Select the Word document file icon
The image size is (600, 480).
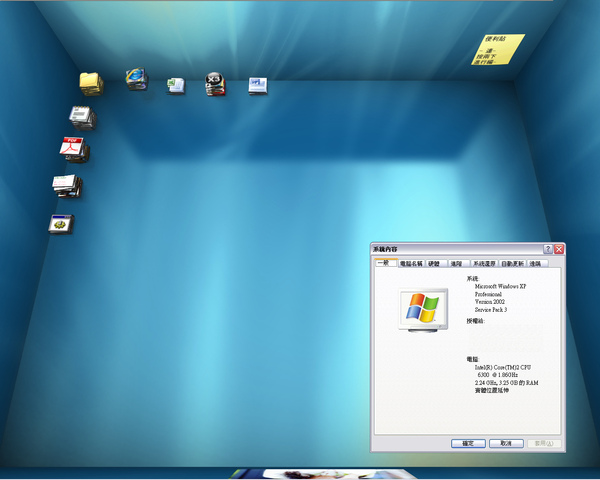pos(258,85)
